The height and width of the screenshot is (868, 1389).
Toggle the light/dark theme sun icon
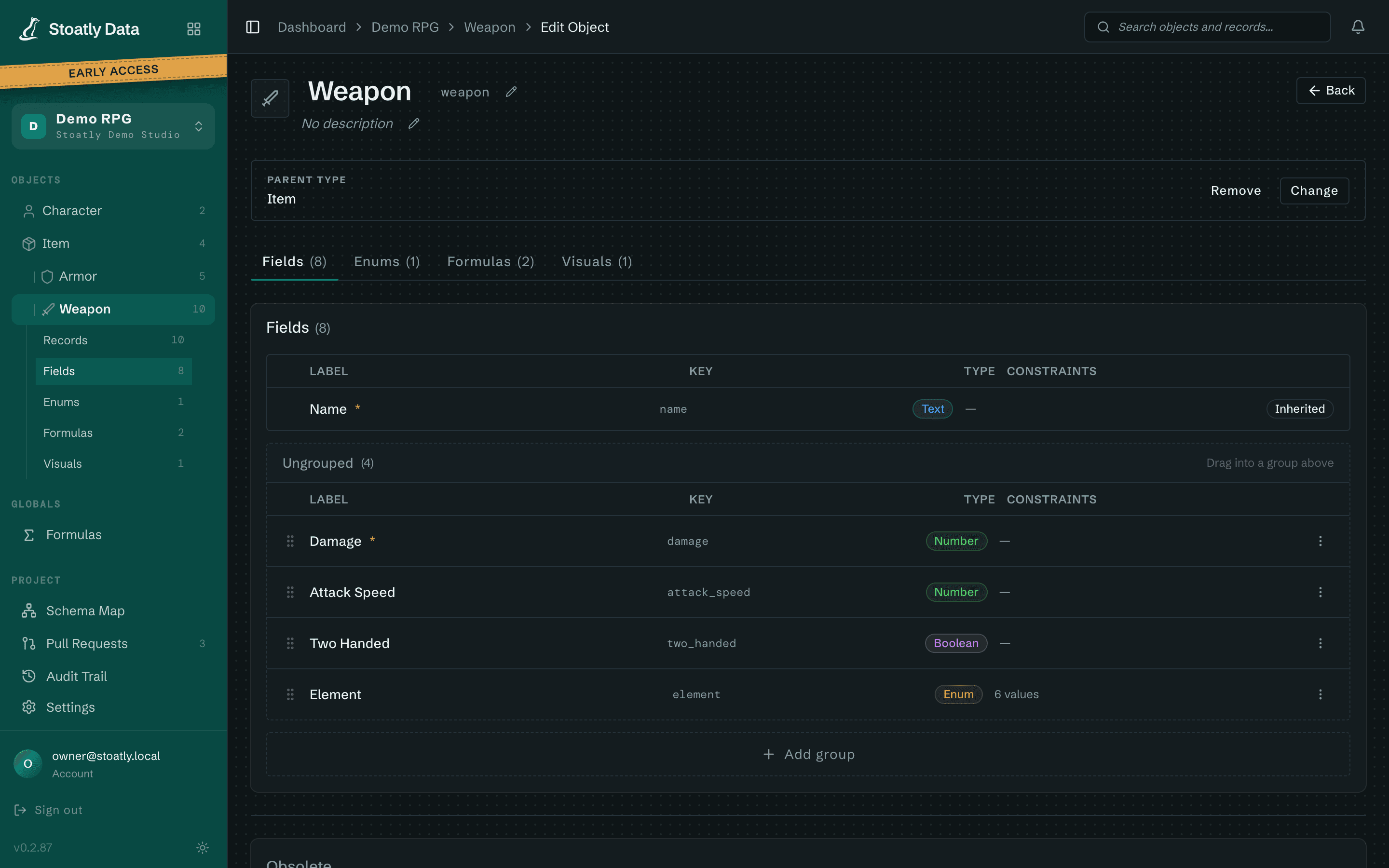coord(203,847)
